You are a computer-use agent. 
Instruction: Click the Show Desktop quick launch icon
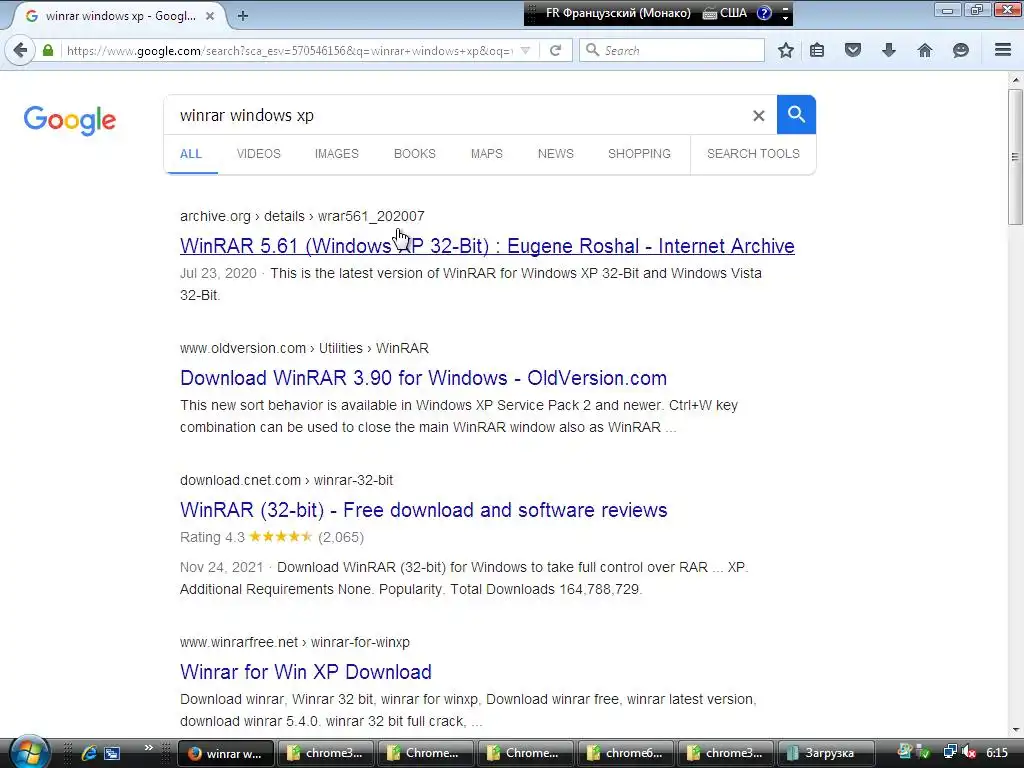pyautogui.click(x=112, y=753)
